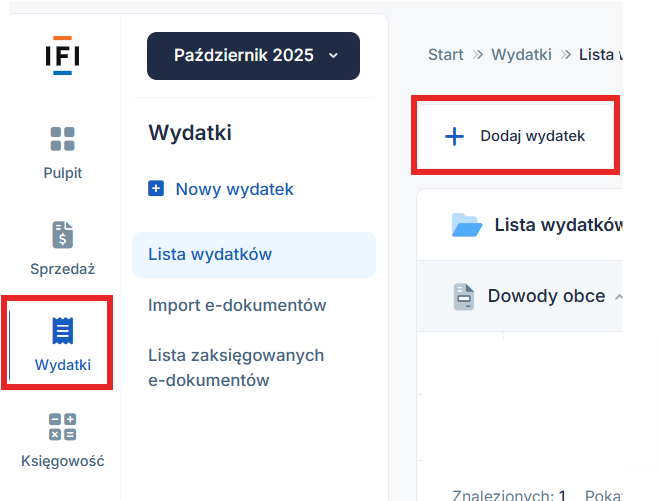
Task: Click the blue folder icon by Lista wydatków
Action: (466, 224)
